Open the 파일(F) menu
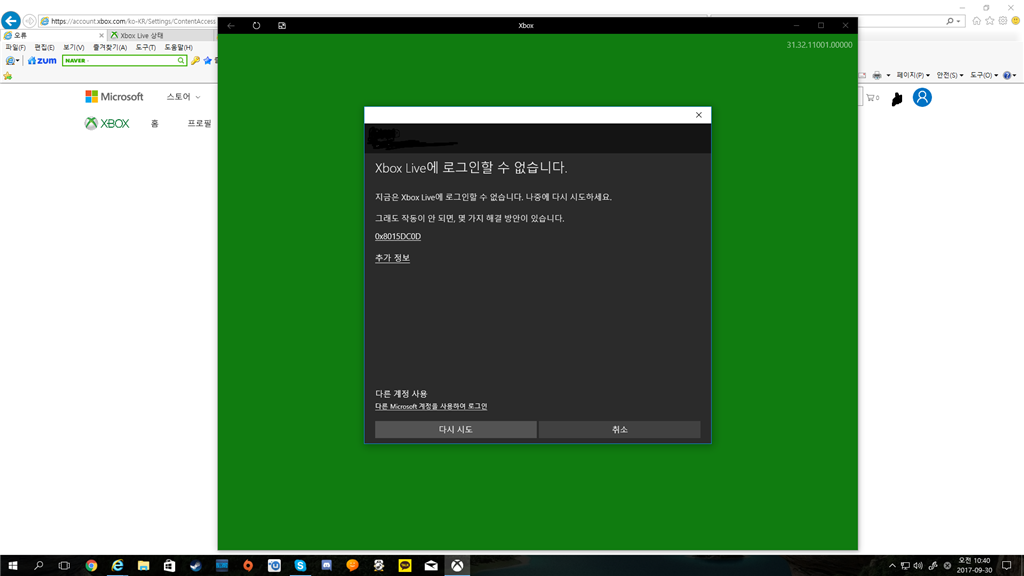This screenshot has width=1024, height=576. point(15,48)
